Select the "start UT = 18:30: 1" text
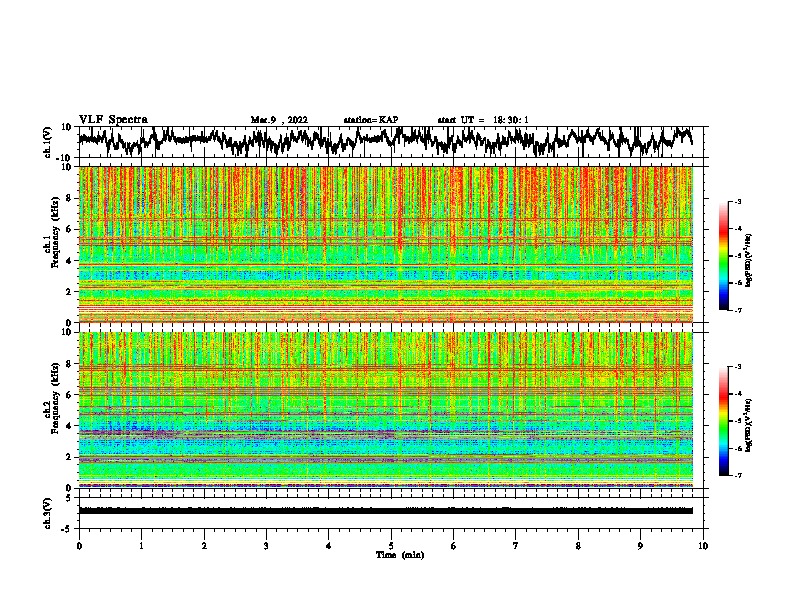Viewport: 792px width, 612px height. 483,120
